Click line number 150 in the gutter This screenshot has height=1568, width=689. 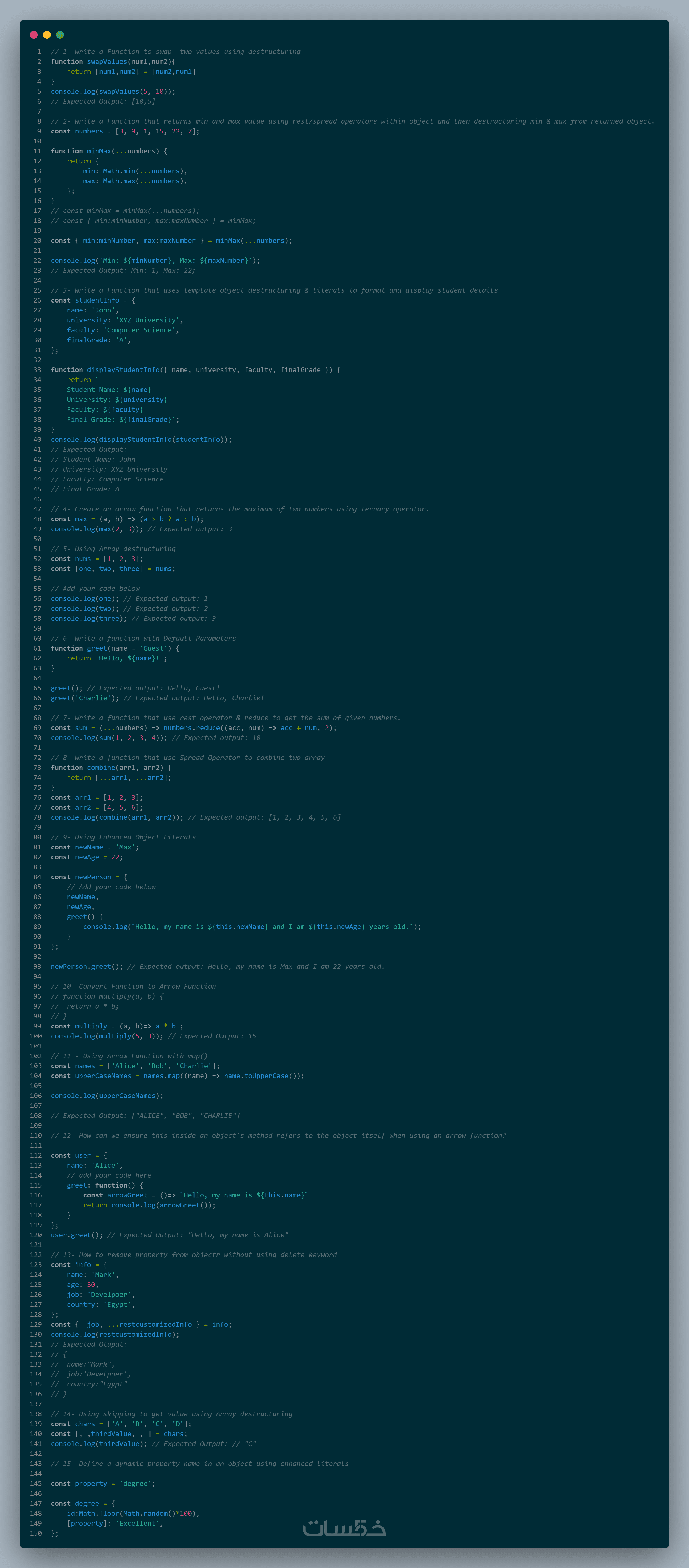[x=36, y=1533]
